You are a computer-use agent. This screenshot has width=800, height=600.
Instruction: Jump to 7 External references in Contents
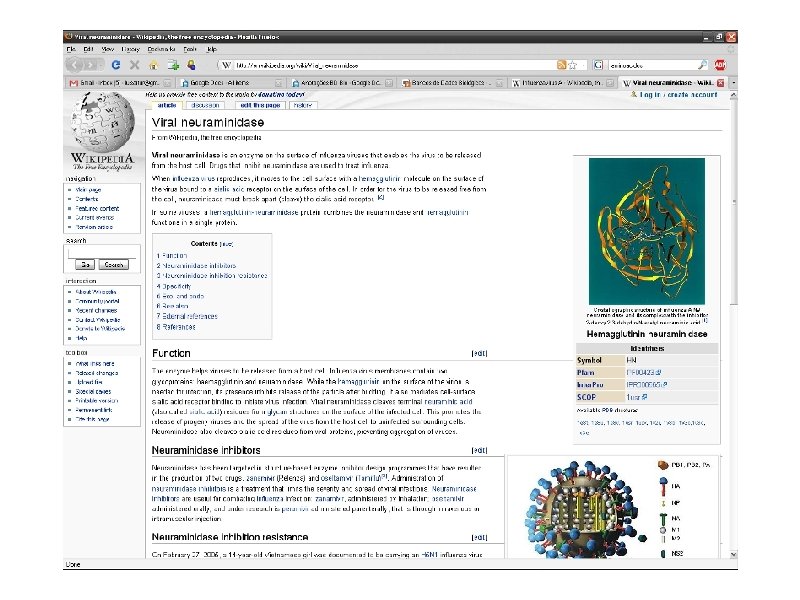pos(187,316)
